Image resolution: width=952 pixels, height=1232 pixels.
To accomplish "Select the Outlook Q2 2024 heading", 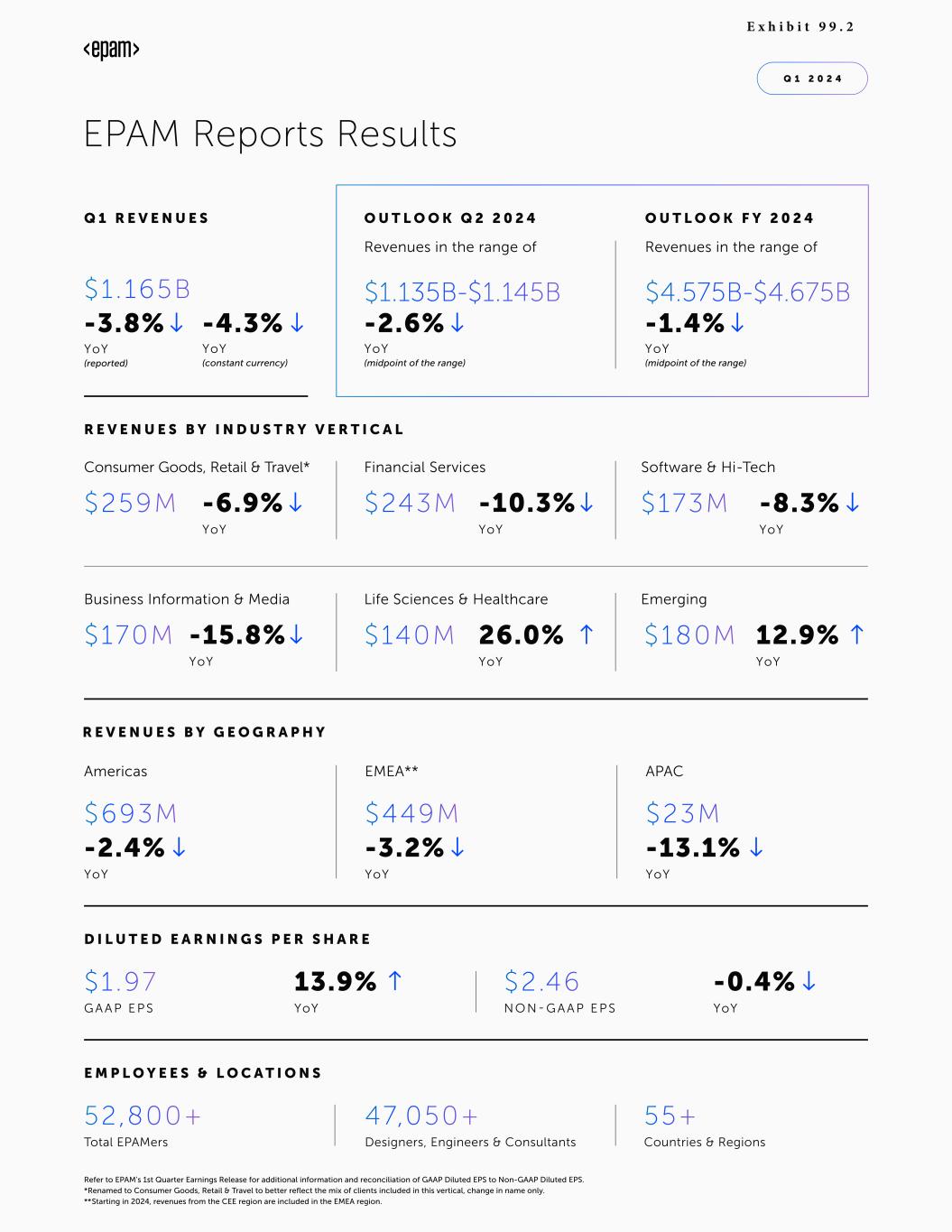I will point(450,218).
